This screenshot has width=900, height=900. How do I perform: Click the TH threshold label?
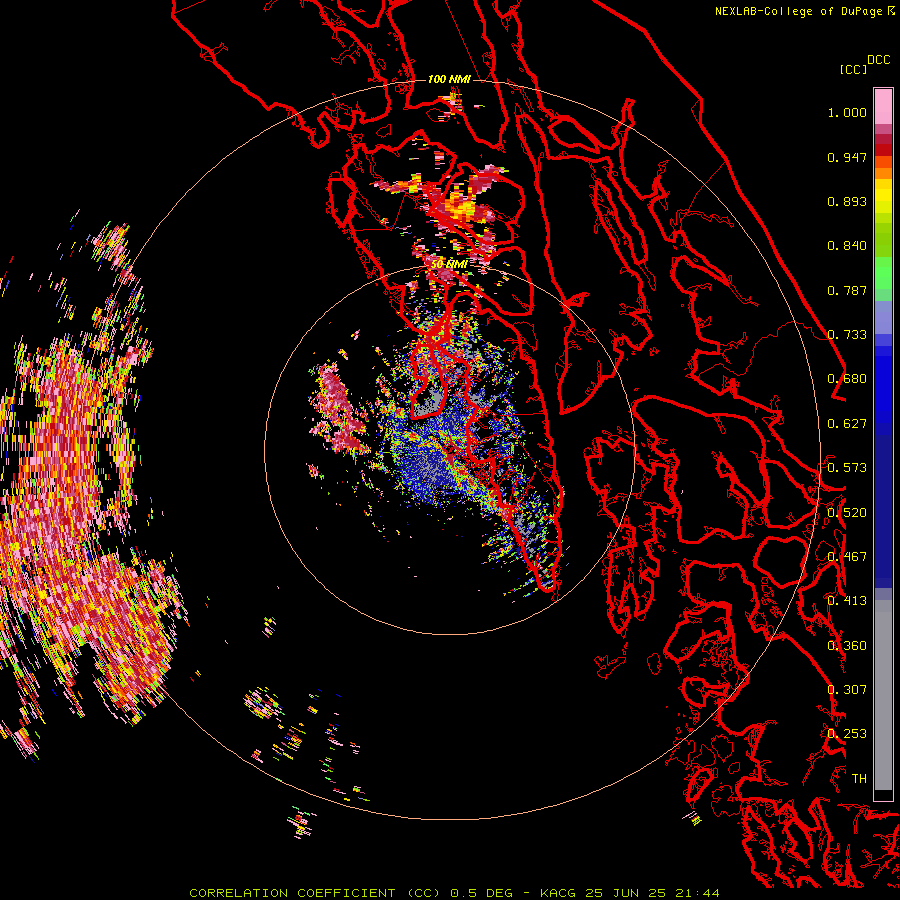(859, 779)
